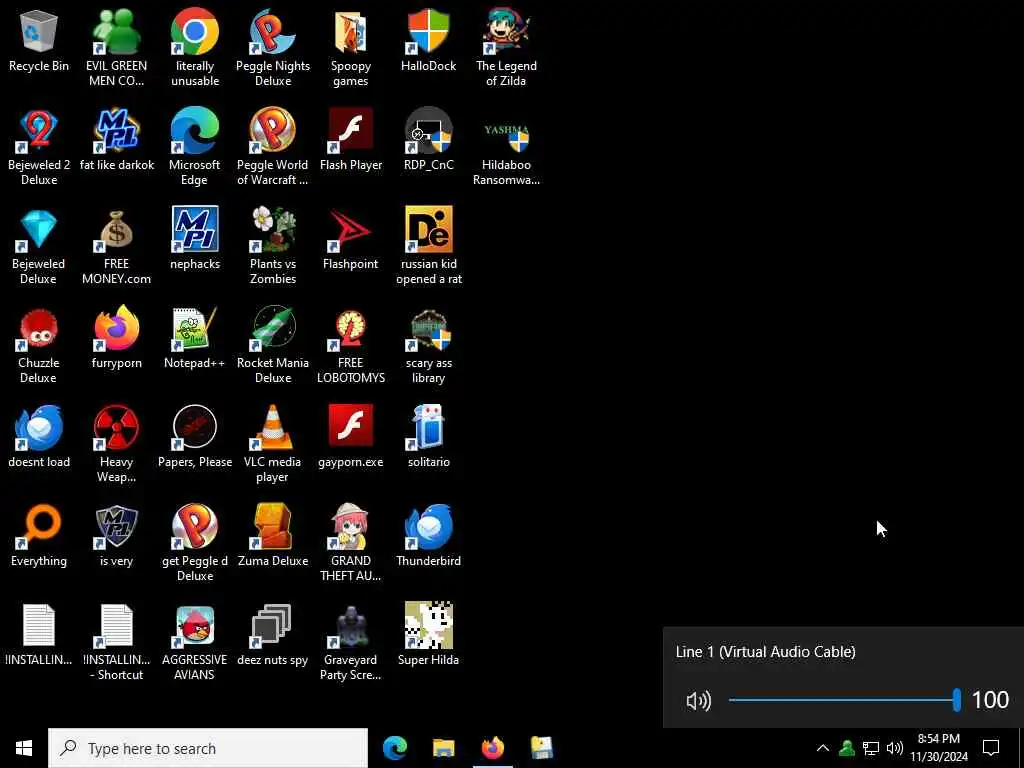Select the nephacks shortcut

coord(195,239)
